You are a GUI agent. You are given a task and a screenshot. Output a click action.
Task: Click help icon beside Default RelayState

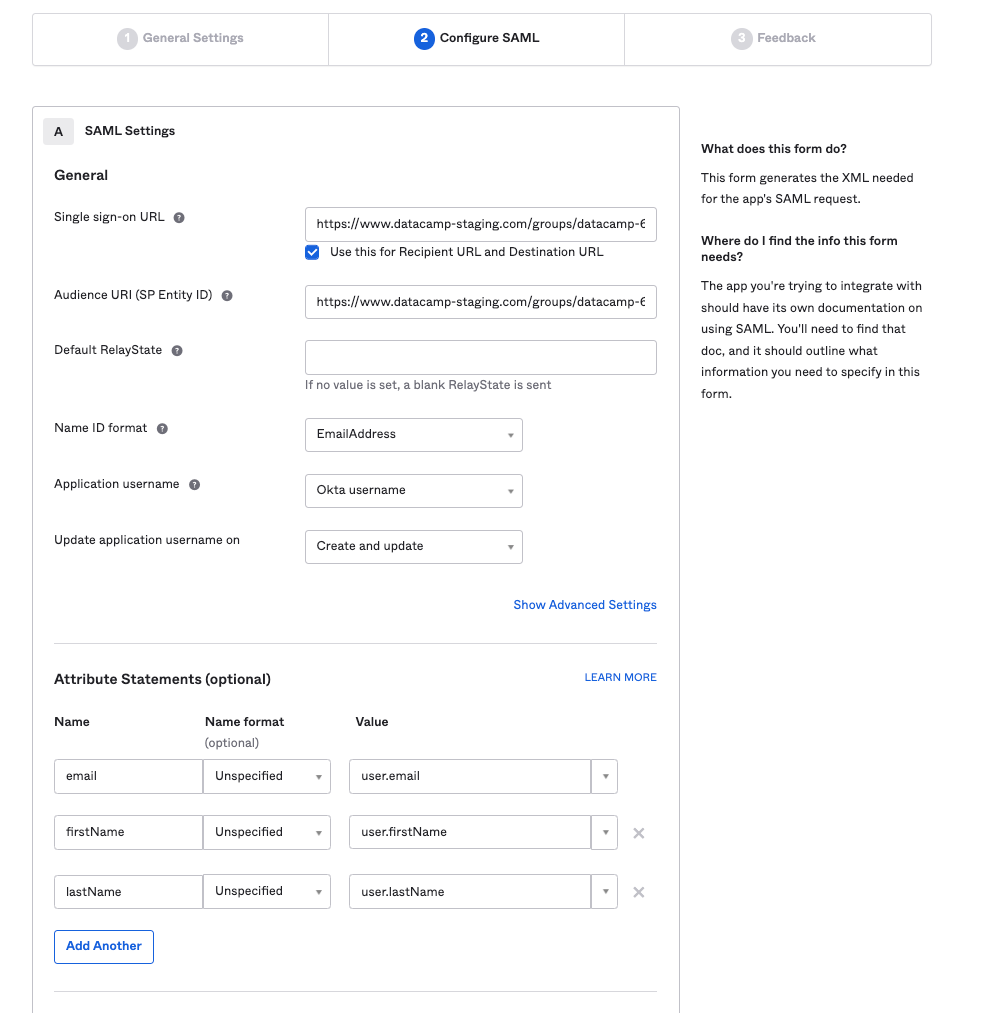(x=177, y=351)
